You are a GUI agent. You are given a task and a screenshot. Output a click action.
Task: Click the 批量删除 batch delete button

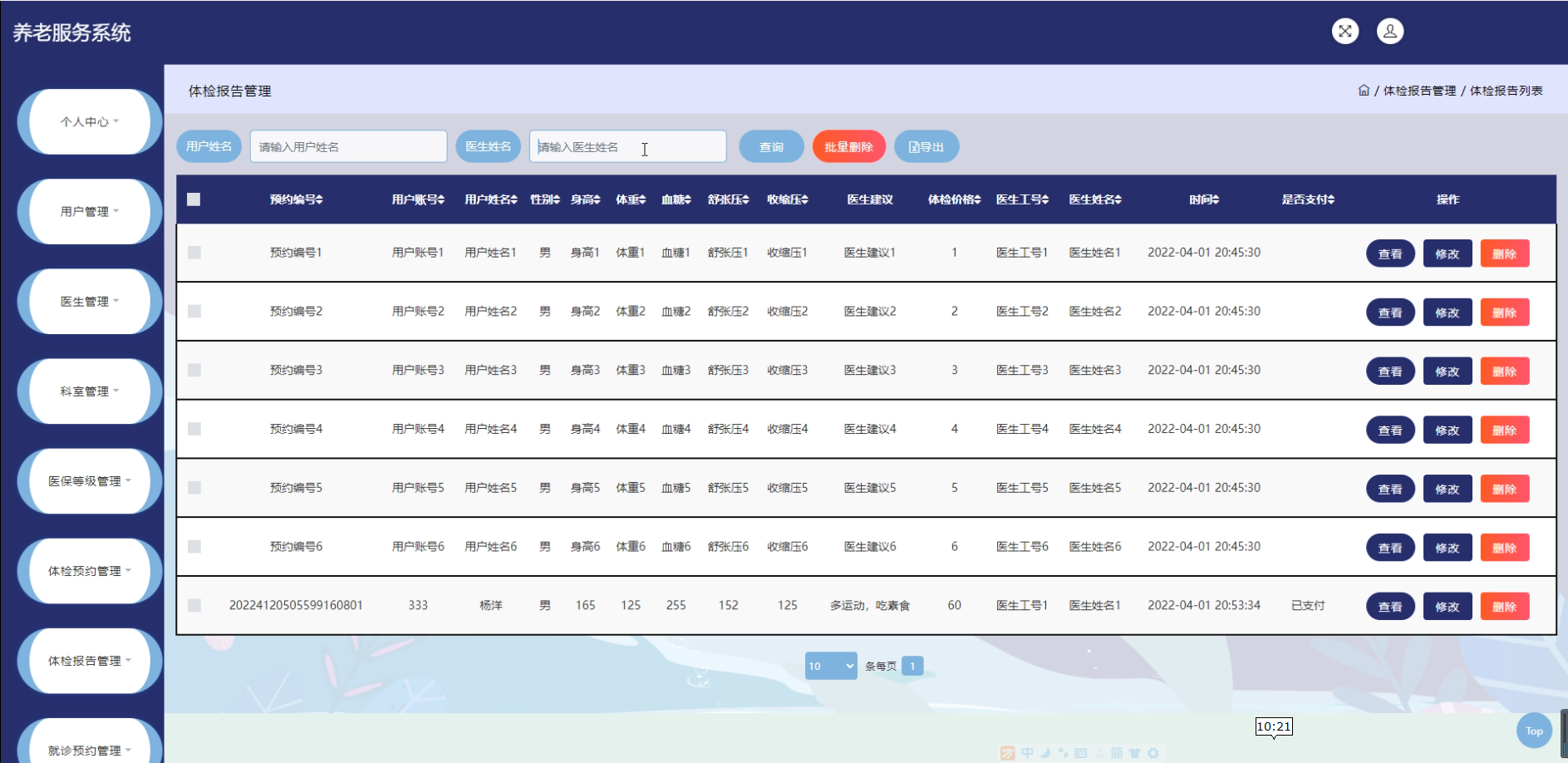click(x=848, y=146)
